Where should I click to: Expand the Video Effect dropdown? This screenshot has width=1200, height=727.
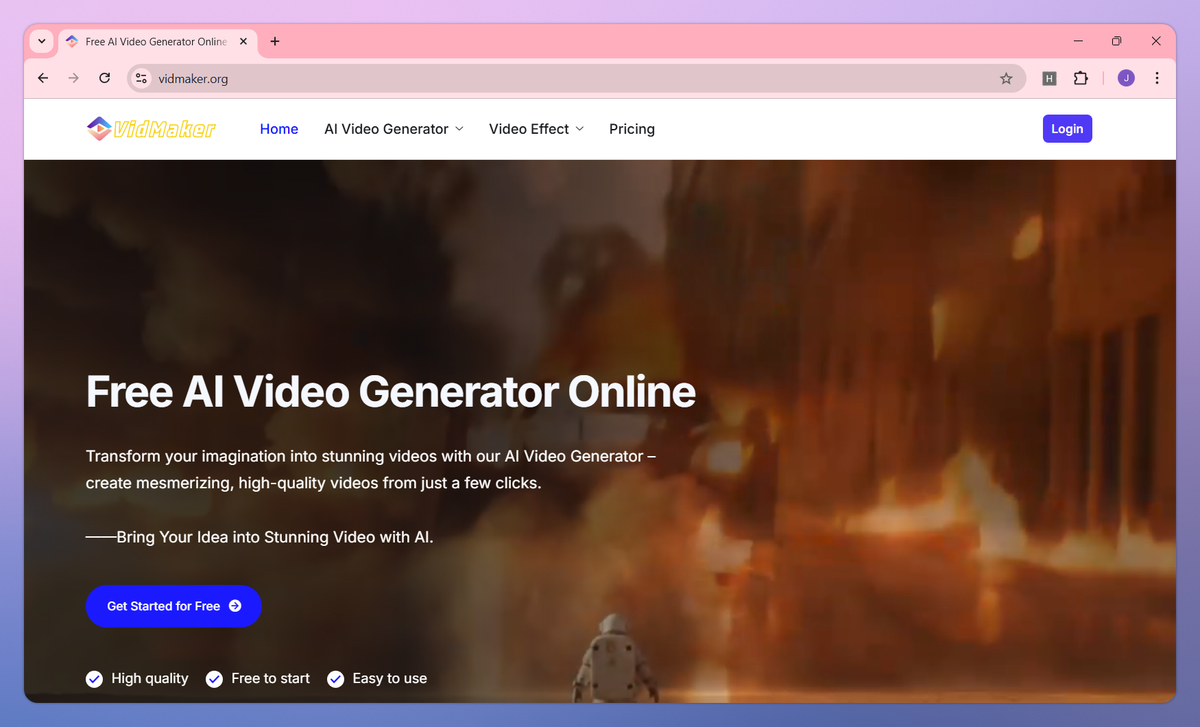pyautogui.click(x=536, y=128)
